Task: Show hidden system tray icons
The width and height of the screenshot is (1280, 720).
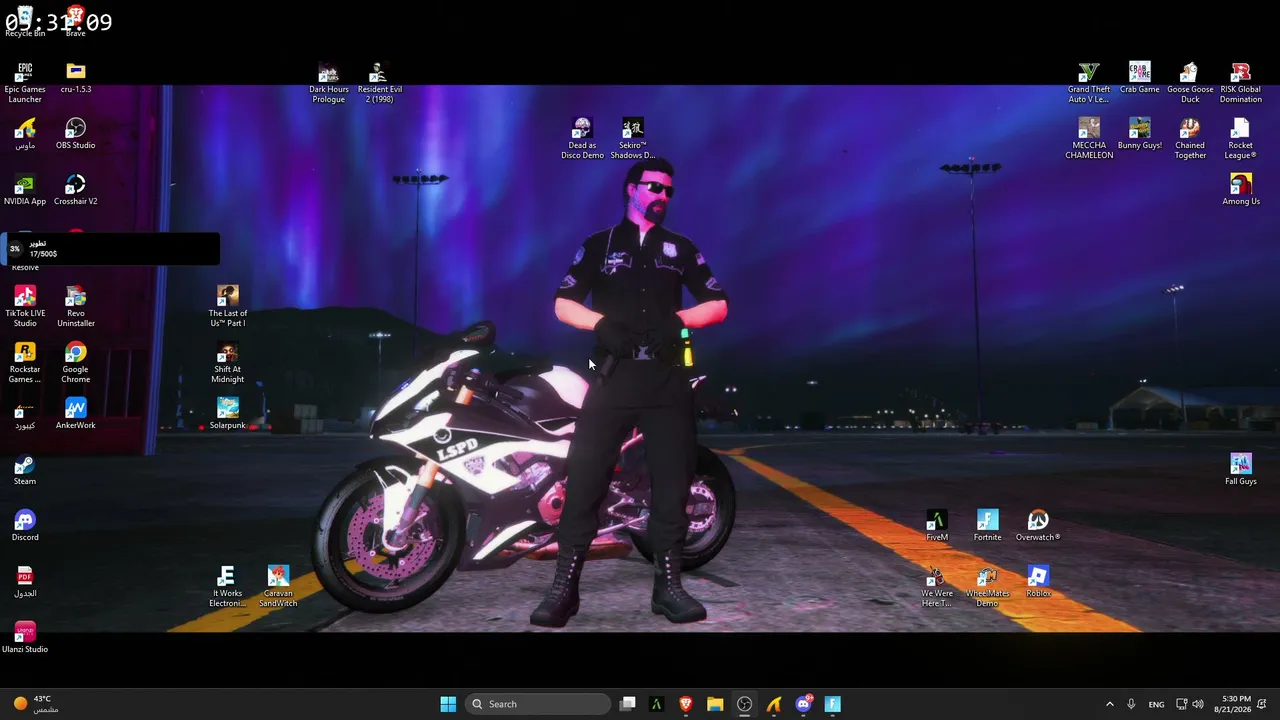Action: click(x=1109, y=704)
